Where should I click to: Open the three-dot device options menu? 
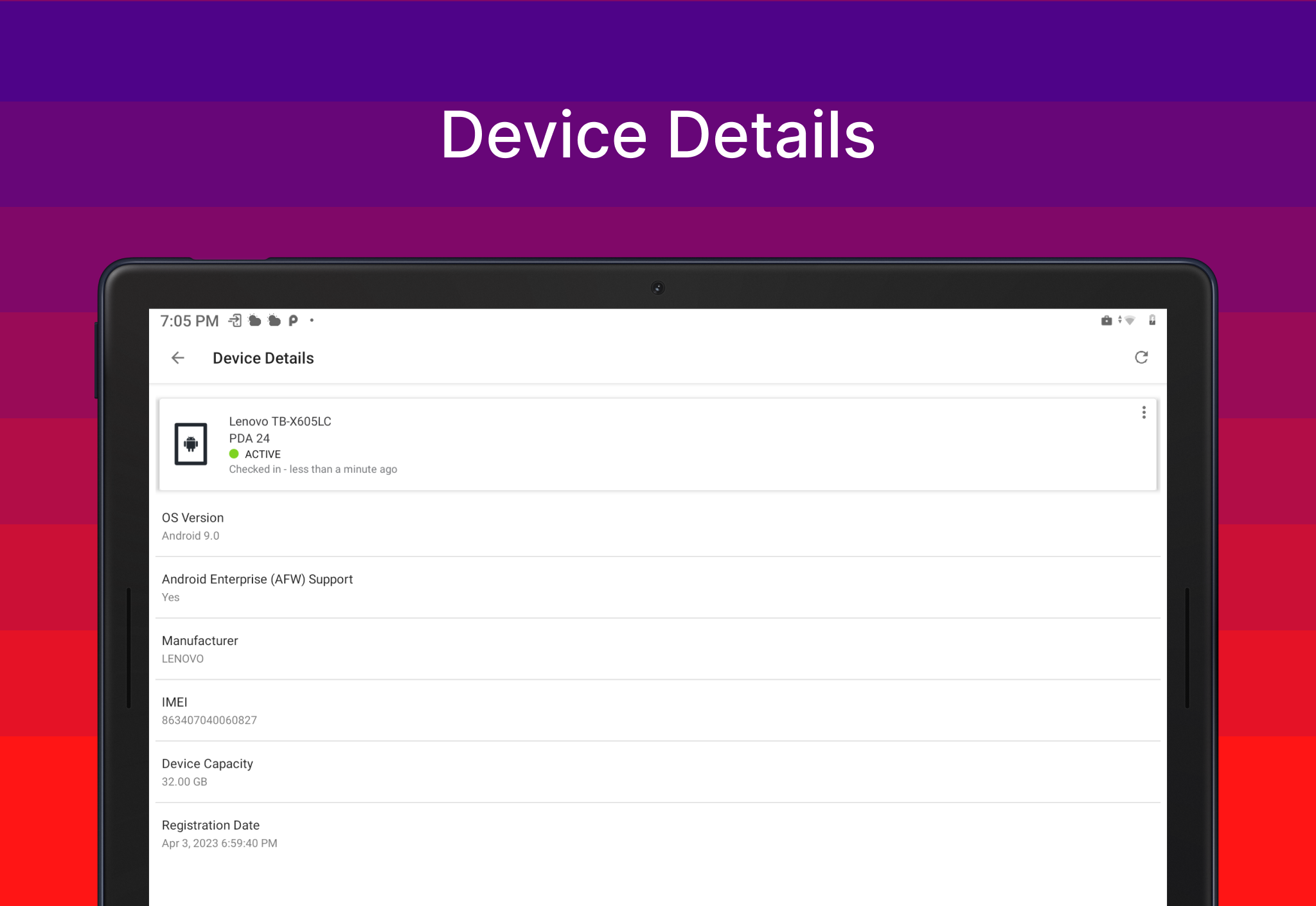(x=1144, y=413)
